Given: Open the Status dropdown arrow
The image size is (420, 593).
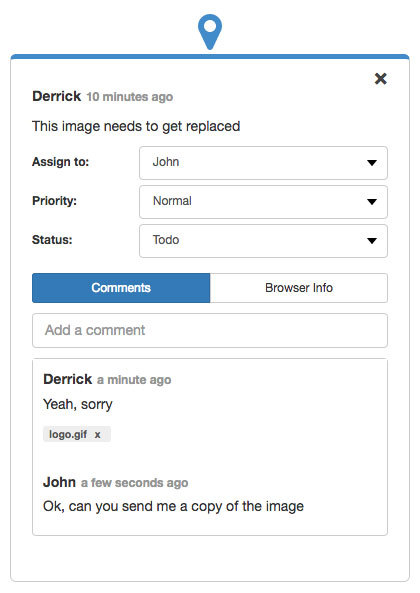Looking at the screenshot, I should click(x=372, y=241).
